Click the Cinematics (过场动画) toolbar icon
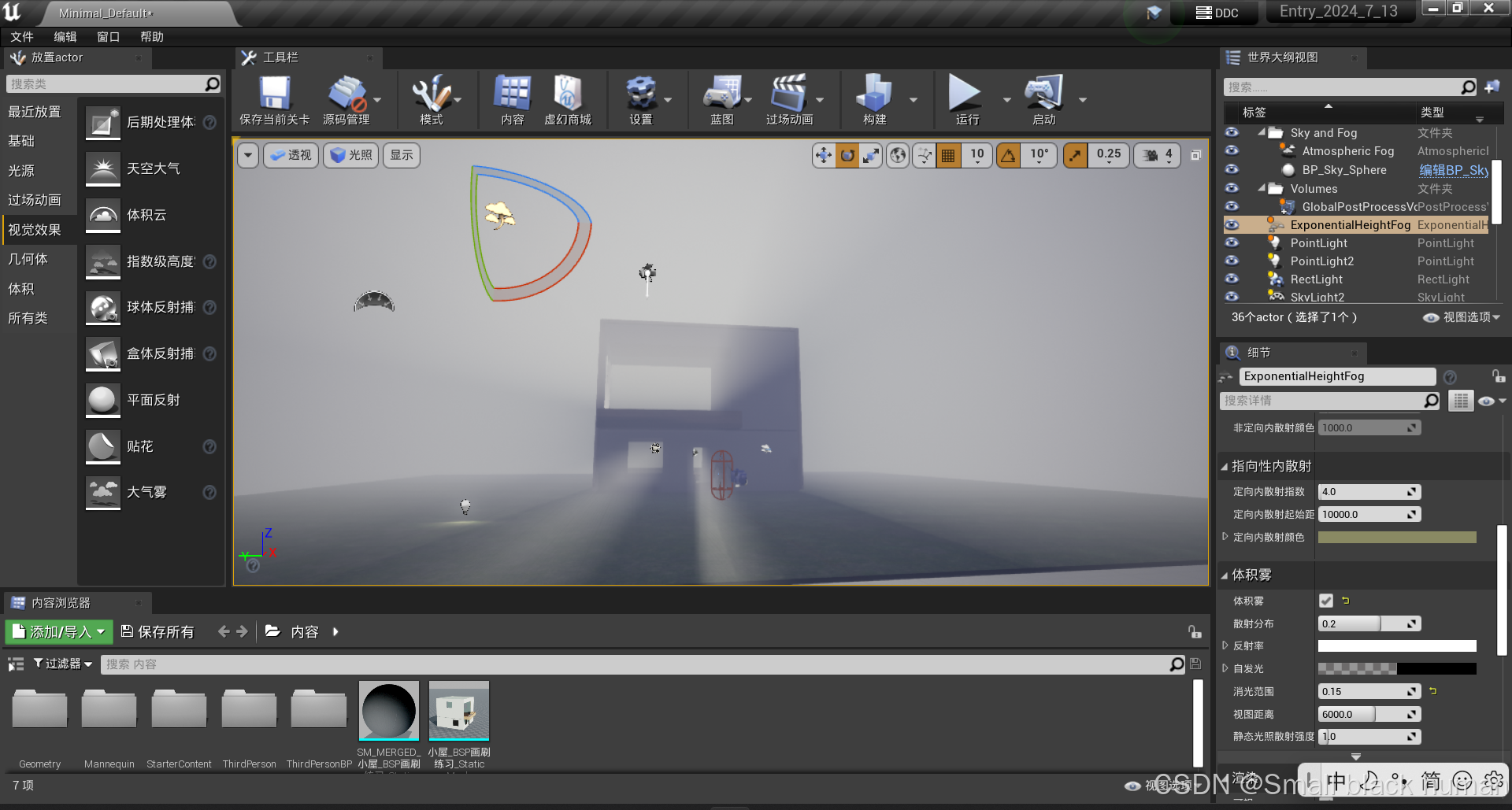 tap(789, 95)
